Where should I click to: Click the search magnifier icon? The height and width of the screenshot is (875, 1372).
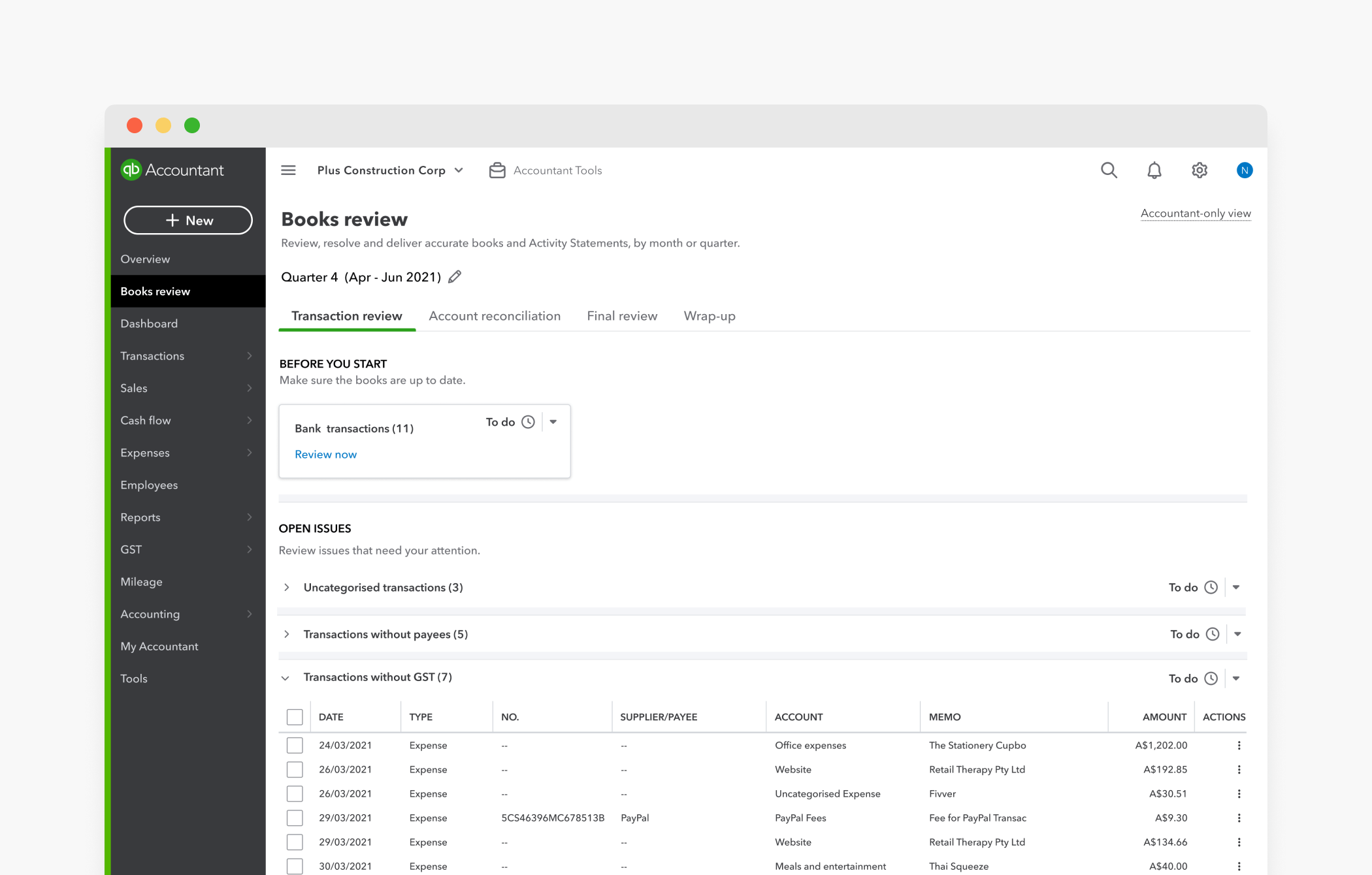coord(1109,170)
